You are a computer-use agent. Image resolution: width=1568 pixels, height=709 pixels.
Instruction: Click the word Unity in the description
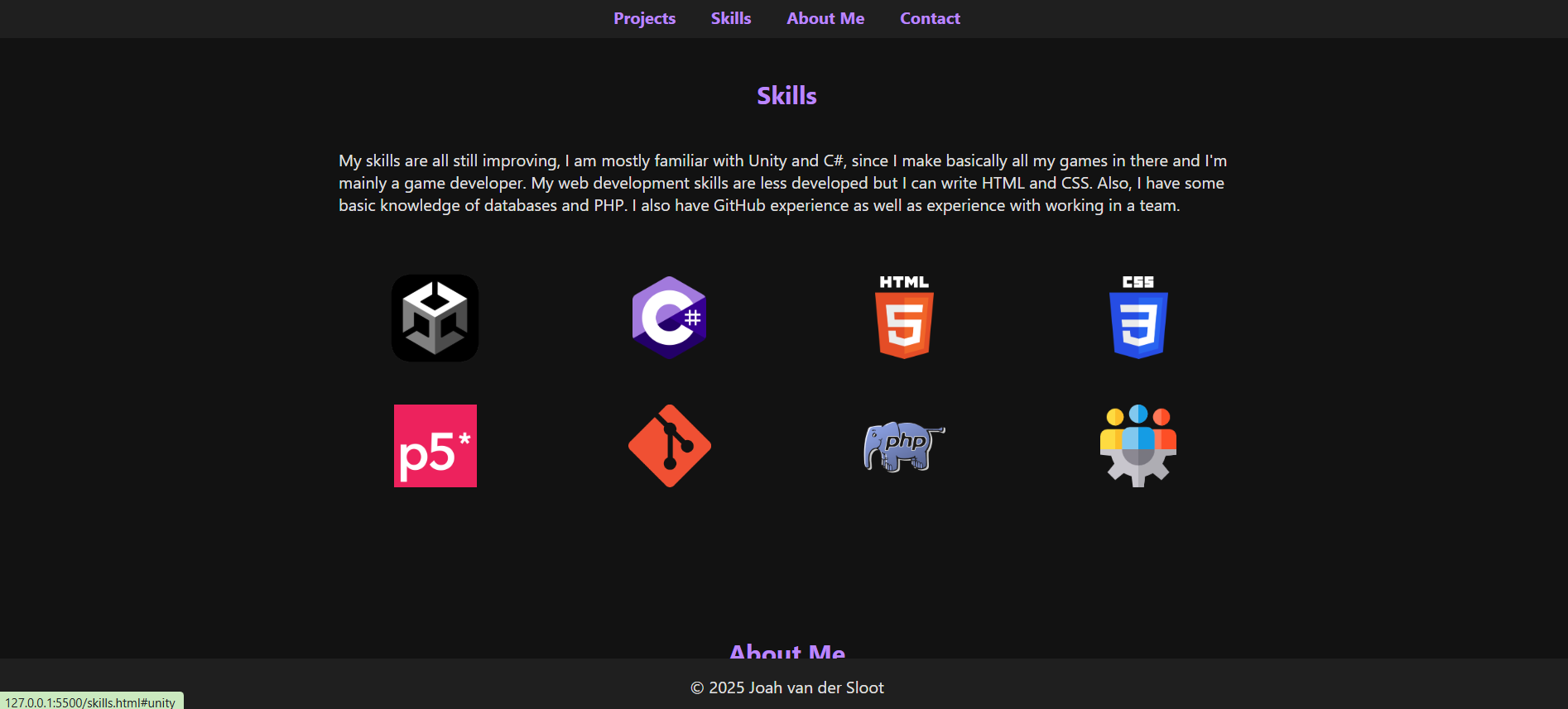[767, 160]
